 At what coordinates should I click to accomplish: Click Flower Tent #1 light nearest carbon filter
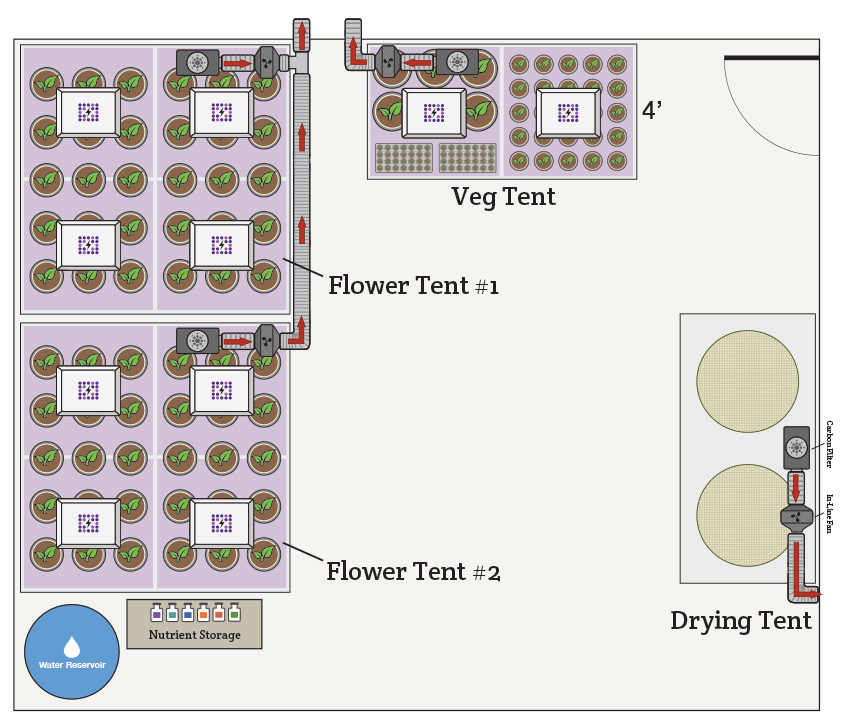[x=222, y=112]
